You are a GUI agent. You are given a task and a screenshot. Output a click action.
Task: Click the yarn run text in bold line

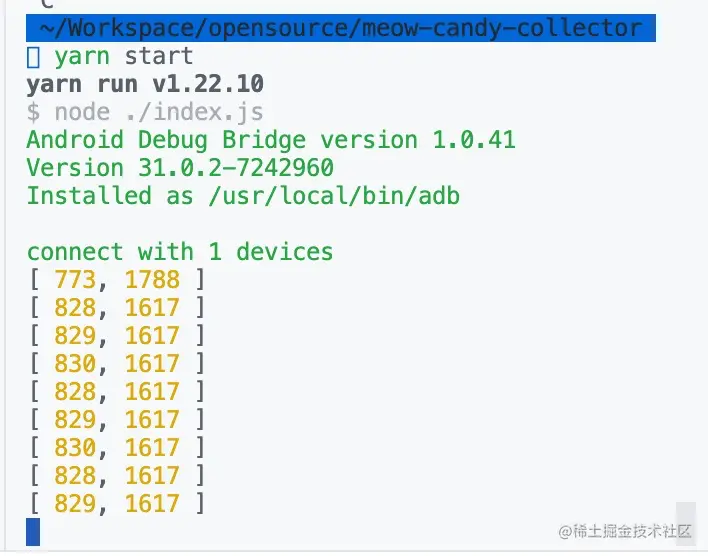tap(82, 84)
